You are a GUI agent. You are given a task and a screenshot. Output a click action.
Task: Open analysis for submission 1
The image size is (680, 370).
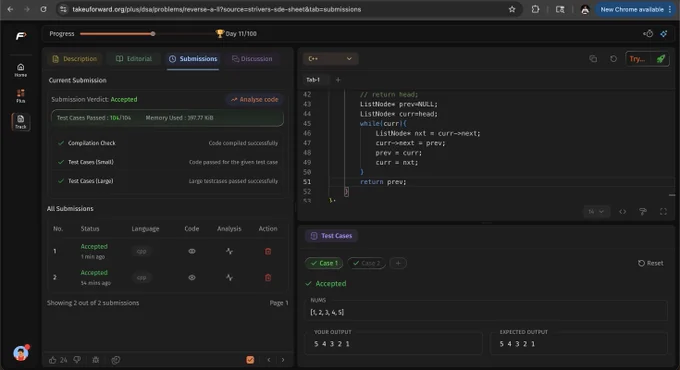coord(229,251)
